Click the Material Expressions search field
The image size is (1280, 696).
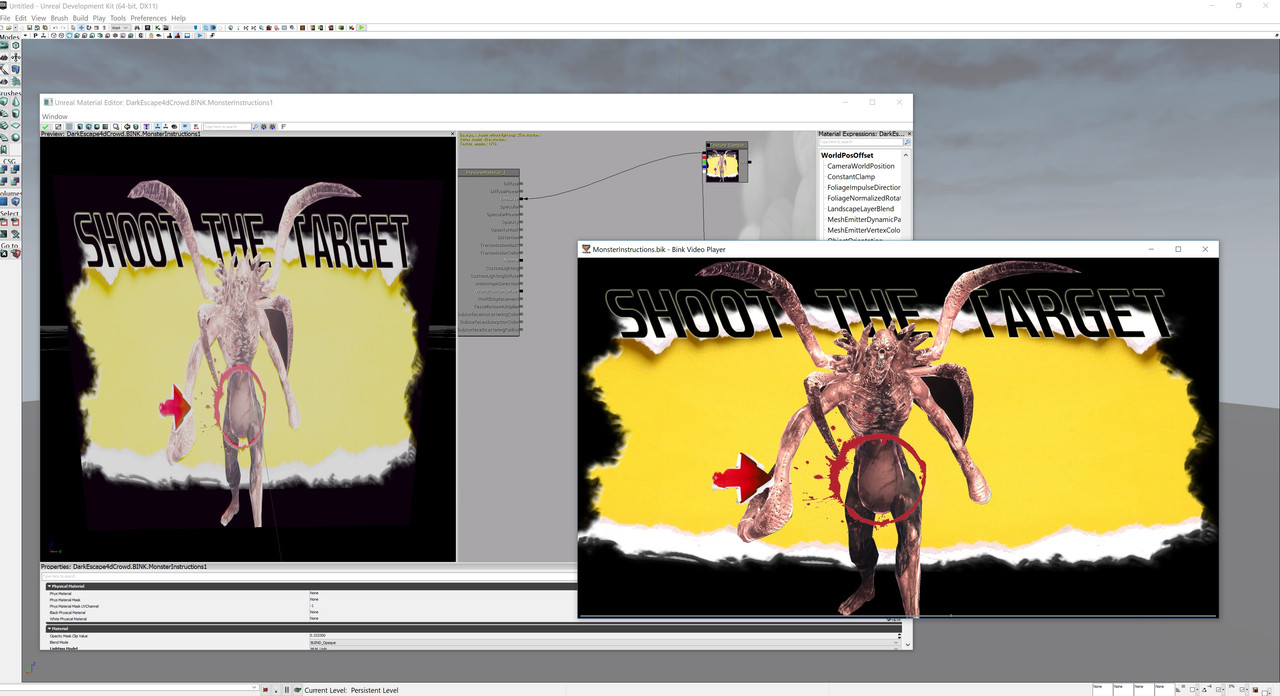(x=859, y=142)
